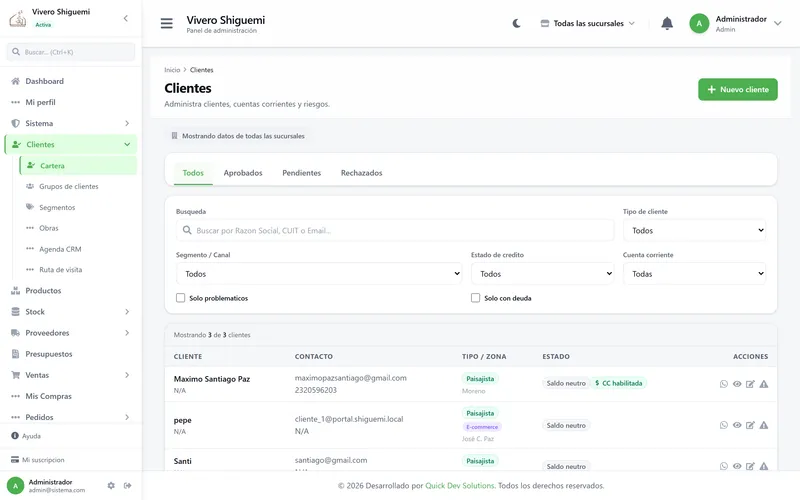Viewport: 800px width, 500px height.
Task: View details eye icon for pepe
Action: click(737, 425)
